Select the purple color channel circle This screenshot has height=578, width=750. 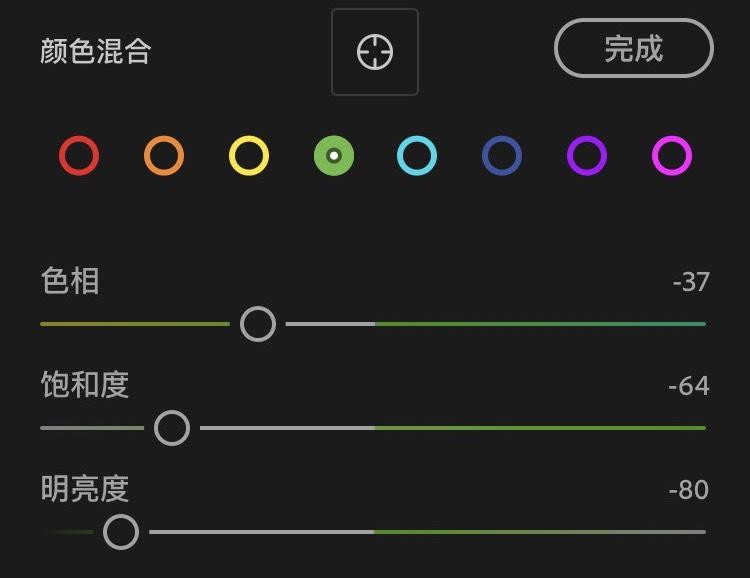pyautogui.click(x=587, y=156)
